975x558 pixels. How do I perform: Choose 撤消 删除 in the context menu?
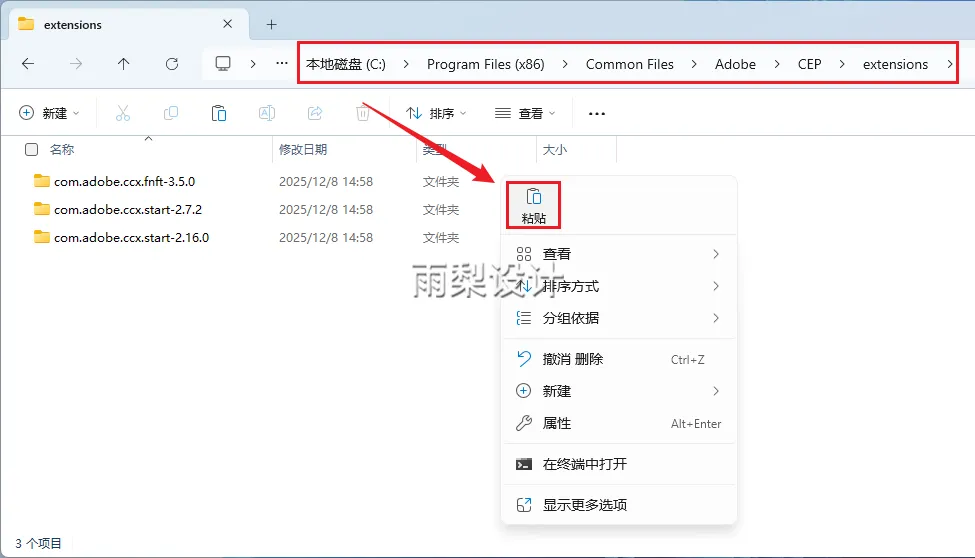pos(619,359)
